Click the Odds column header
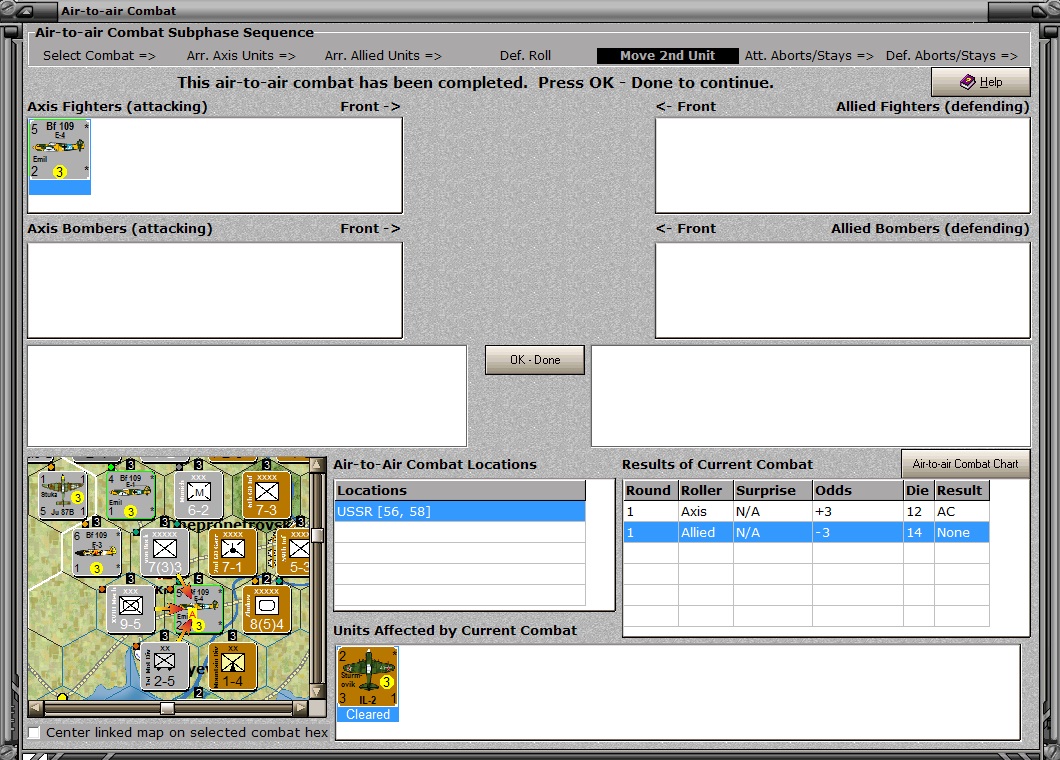1060x760 pixels. click(x=858, y=490)
